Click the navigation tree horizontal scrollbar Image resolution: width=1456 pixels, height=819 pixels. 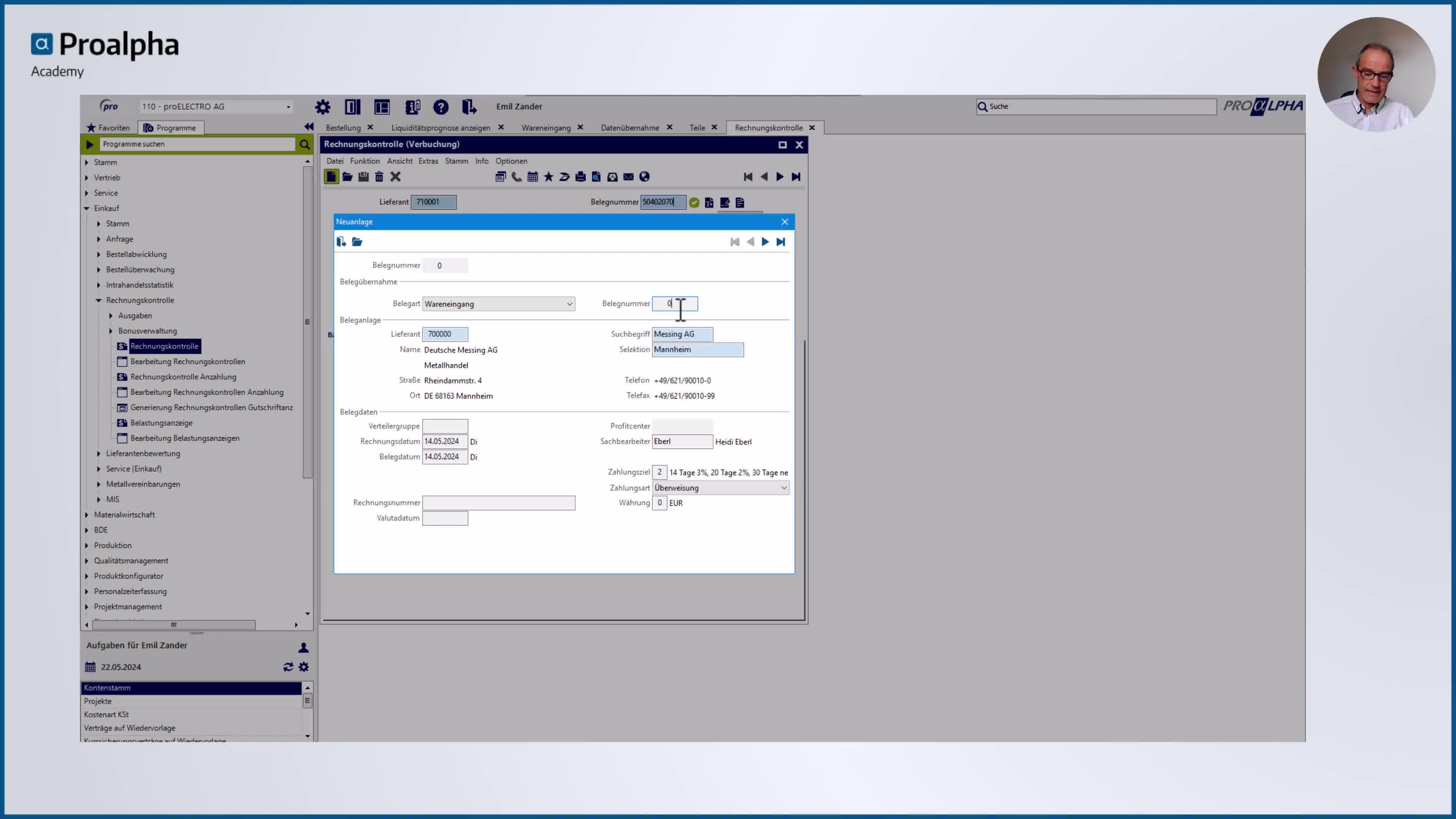click(174, 624)
